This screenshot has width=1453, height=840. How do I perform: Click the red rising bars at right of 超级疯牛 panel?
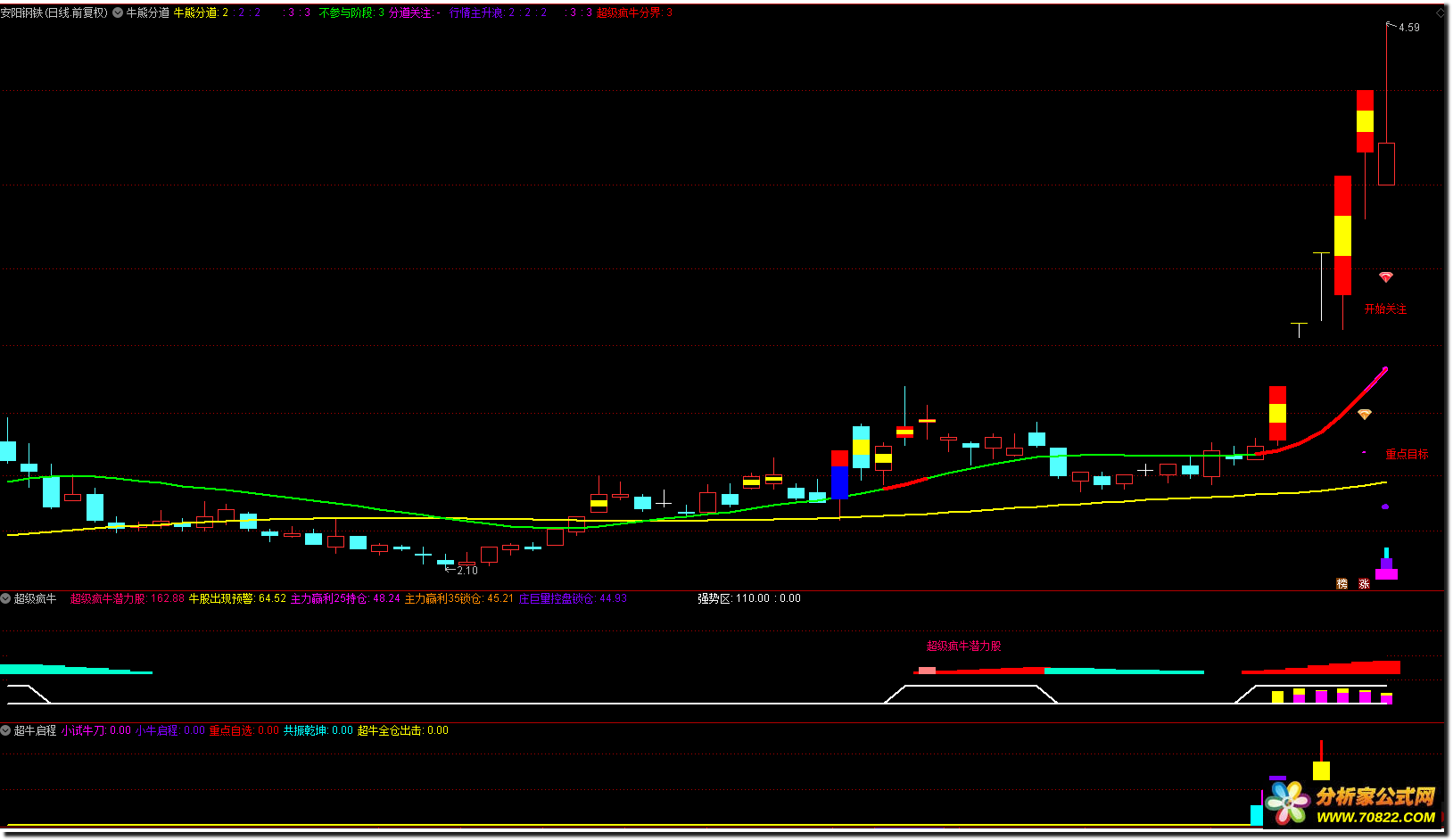pyautogui.click(x=1321, y=667)
